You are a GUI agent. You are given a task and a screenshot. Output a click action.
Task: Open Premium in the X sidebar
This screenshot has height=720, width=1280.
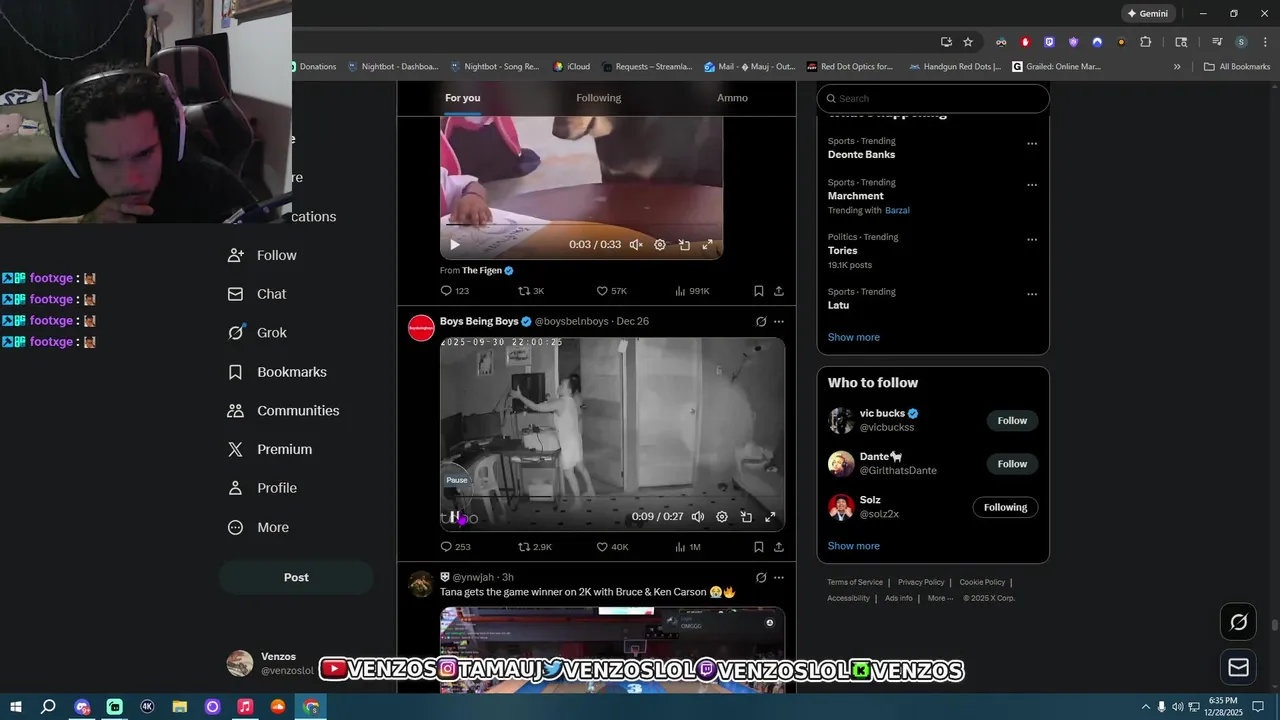[270, 450]
